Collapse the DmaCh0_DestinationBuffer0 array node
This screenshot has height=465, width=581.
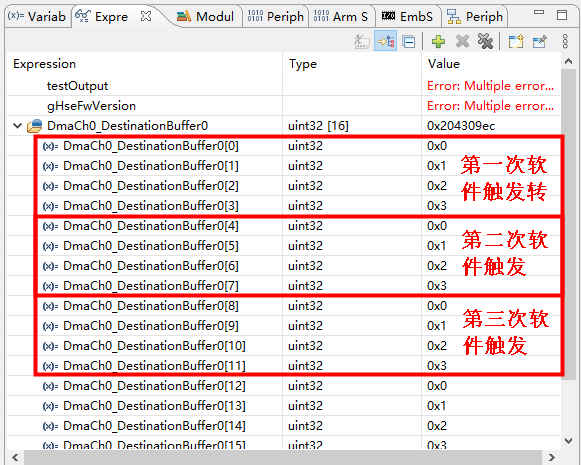tap(17, 126)
